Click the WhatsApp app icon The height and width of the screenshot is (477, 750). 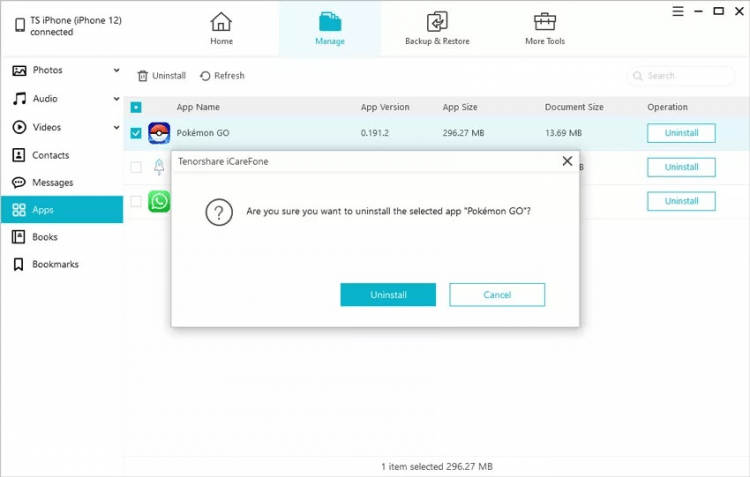159,201
